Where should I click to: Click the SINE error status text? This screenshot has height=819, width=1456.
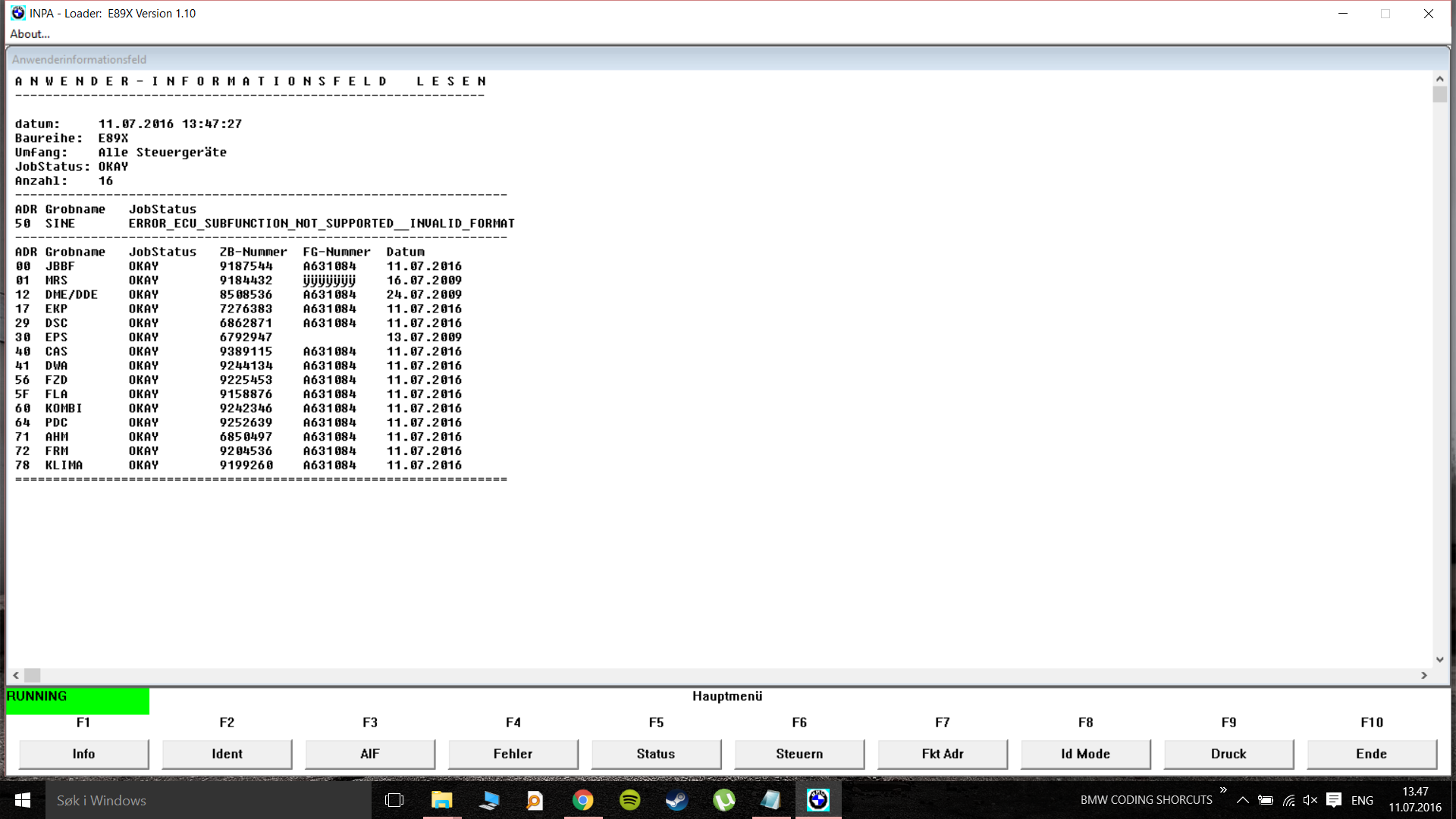click(322, 224)
